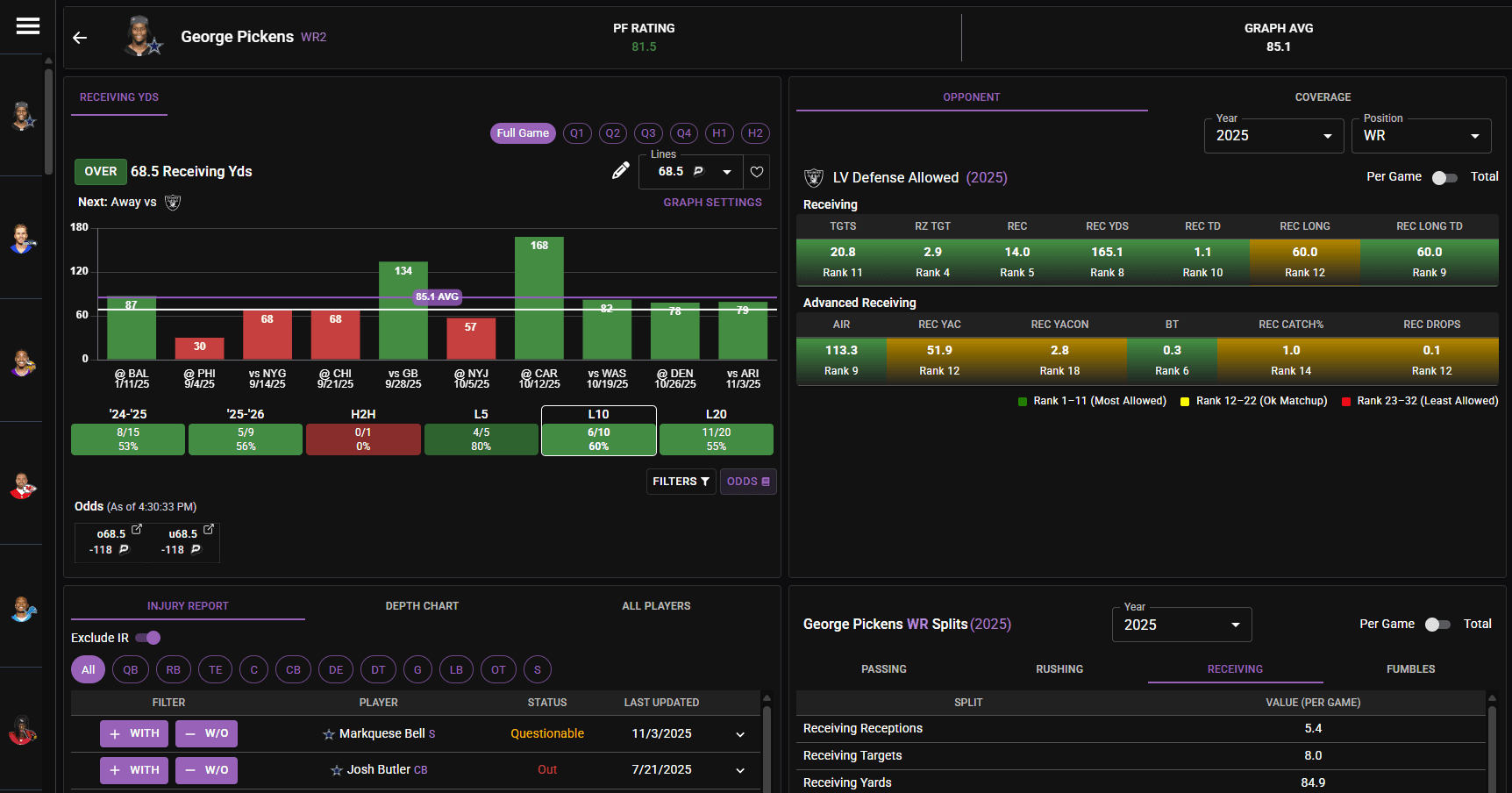
Task: Toggle the Exclude IR switch
Action: tap(148, 638)
